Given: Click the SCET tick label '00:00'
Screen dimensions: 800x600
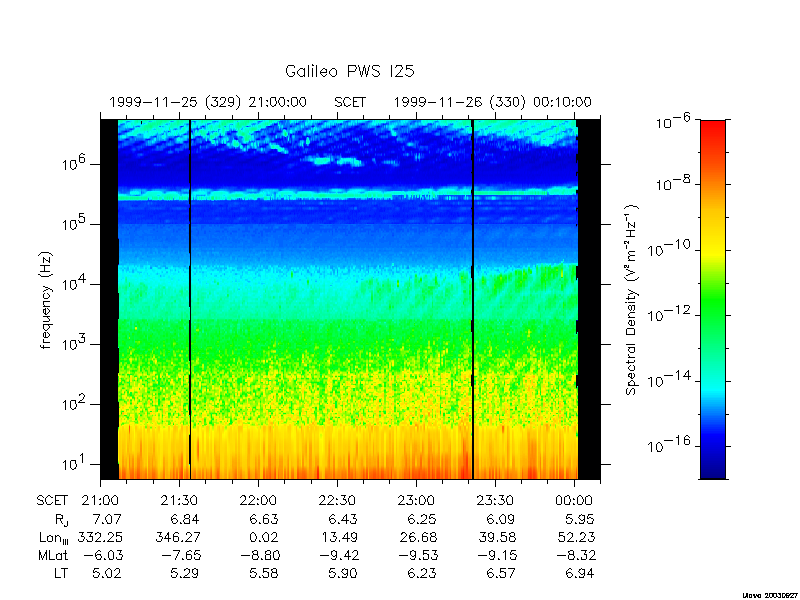Looking at the screenshot, I should 574,501.
